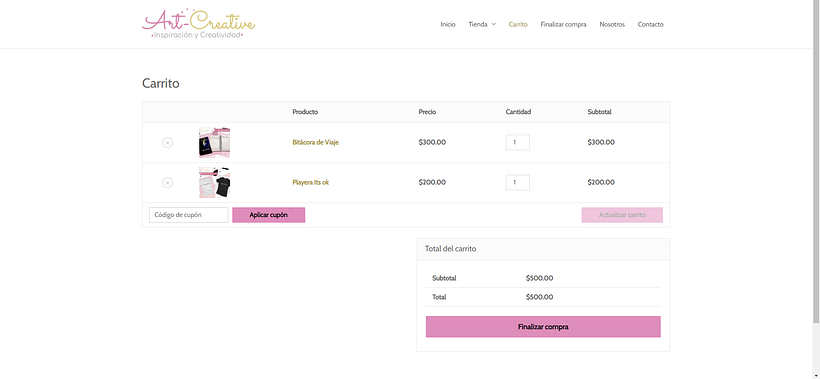Image resolution: width=820 pixels, height=379 pixels.
Task: Remove Bitácora de Viaje from cart
Action: [167, 142]
